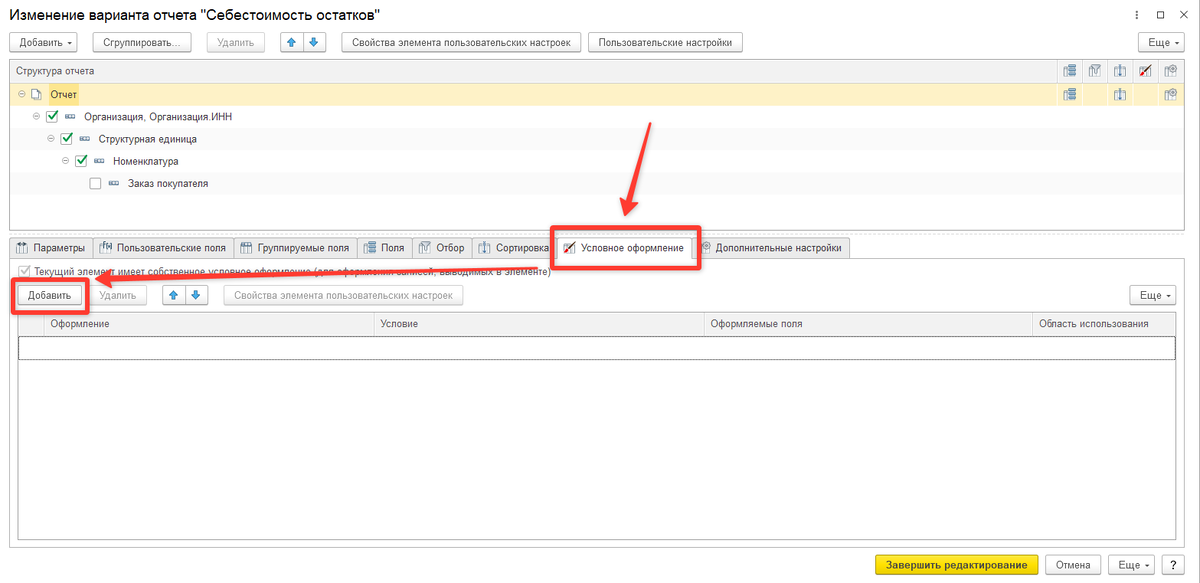This screenshot has height=583, width=1200.
Task: Move formatting item down with lower arrow
Action: [195, 295]
